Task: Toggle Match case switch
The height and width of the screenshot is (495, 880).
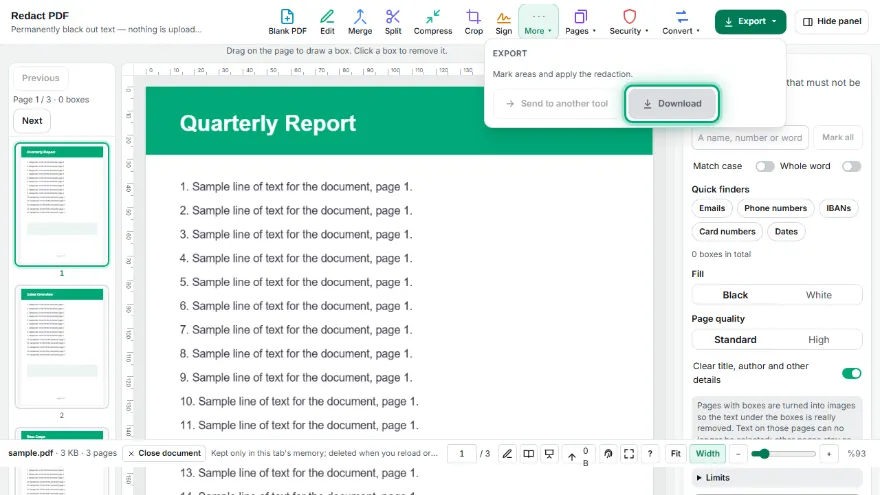Action: pyautogui.click(x=764, y=166)
